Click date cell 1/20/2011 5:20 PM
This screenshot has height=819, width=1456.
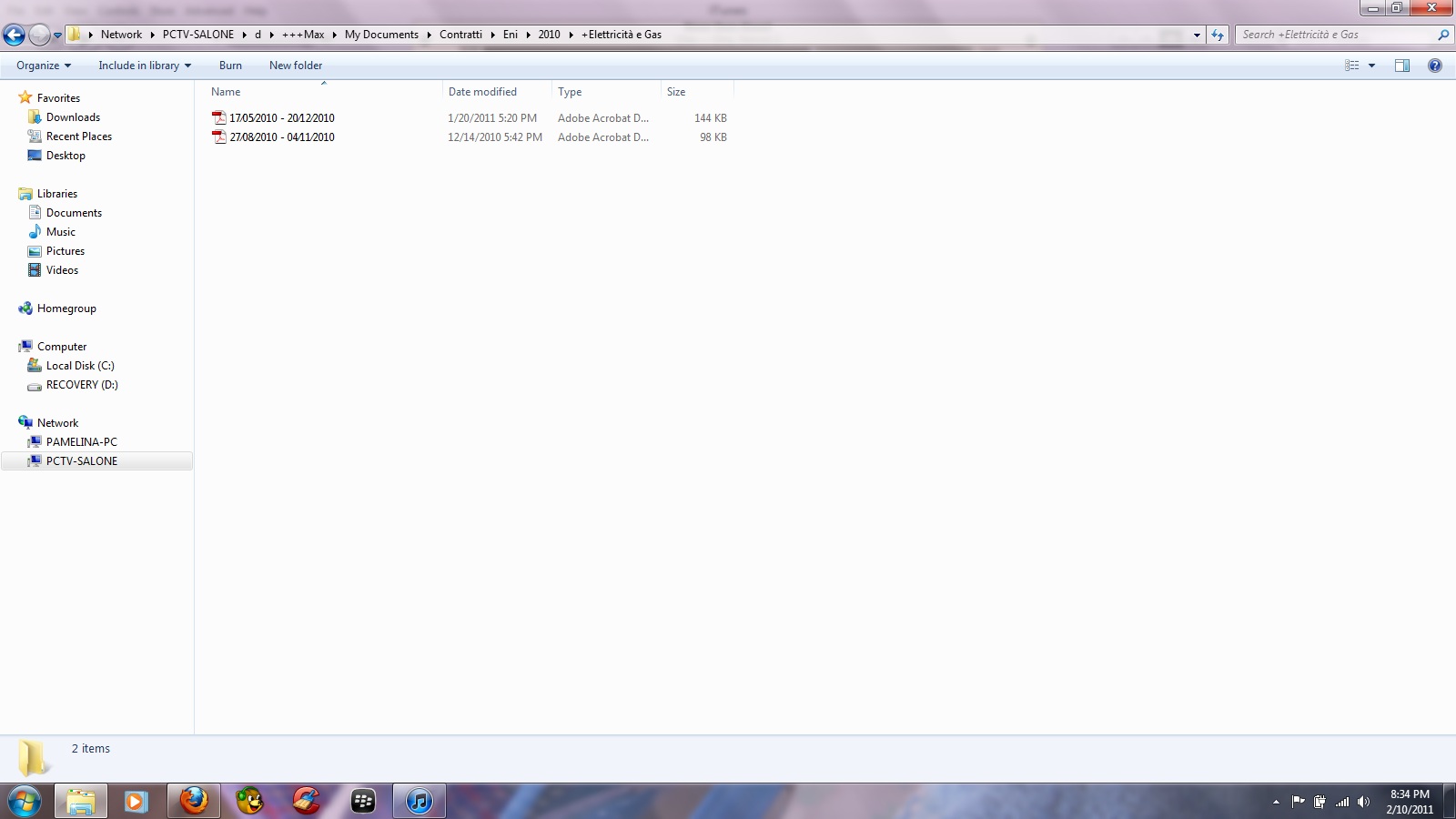point(492,118)
